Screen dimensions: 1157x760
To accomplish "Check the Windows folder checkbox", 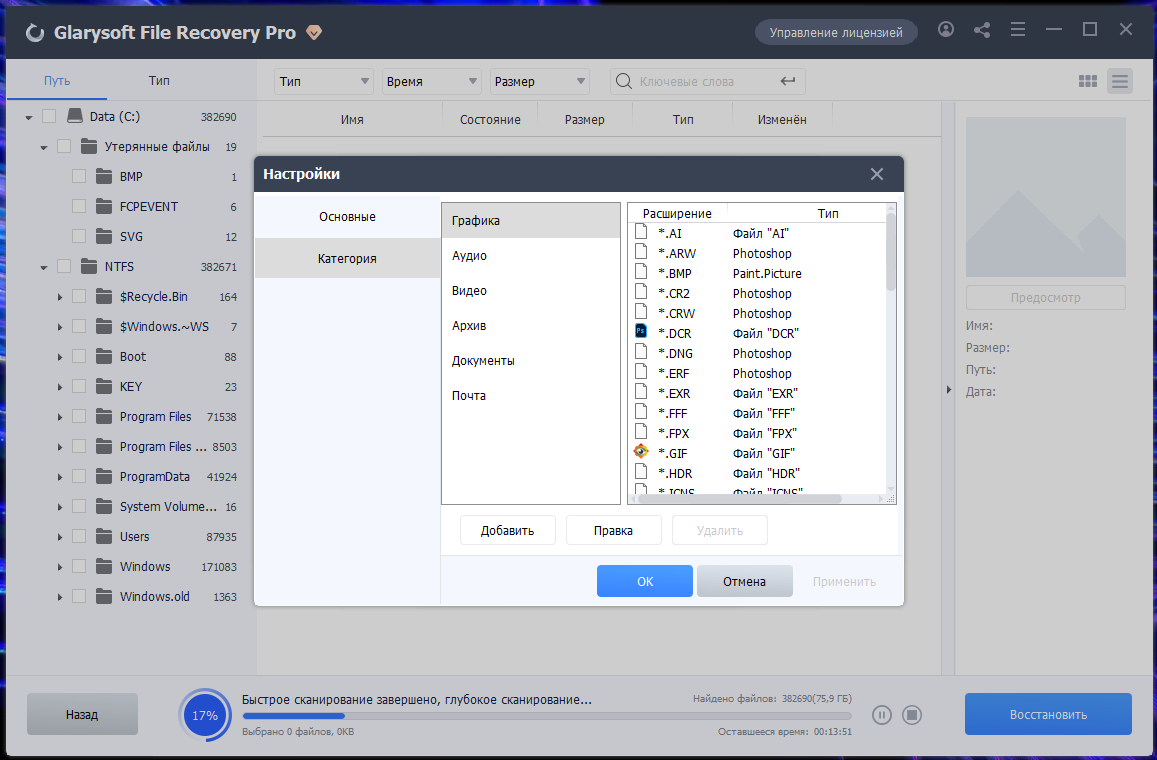I will click(x=79, y=566).
